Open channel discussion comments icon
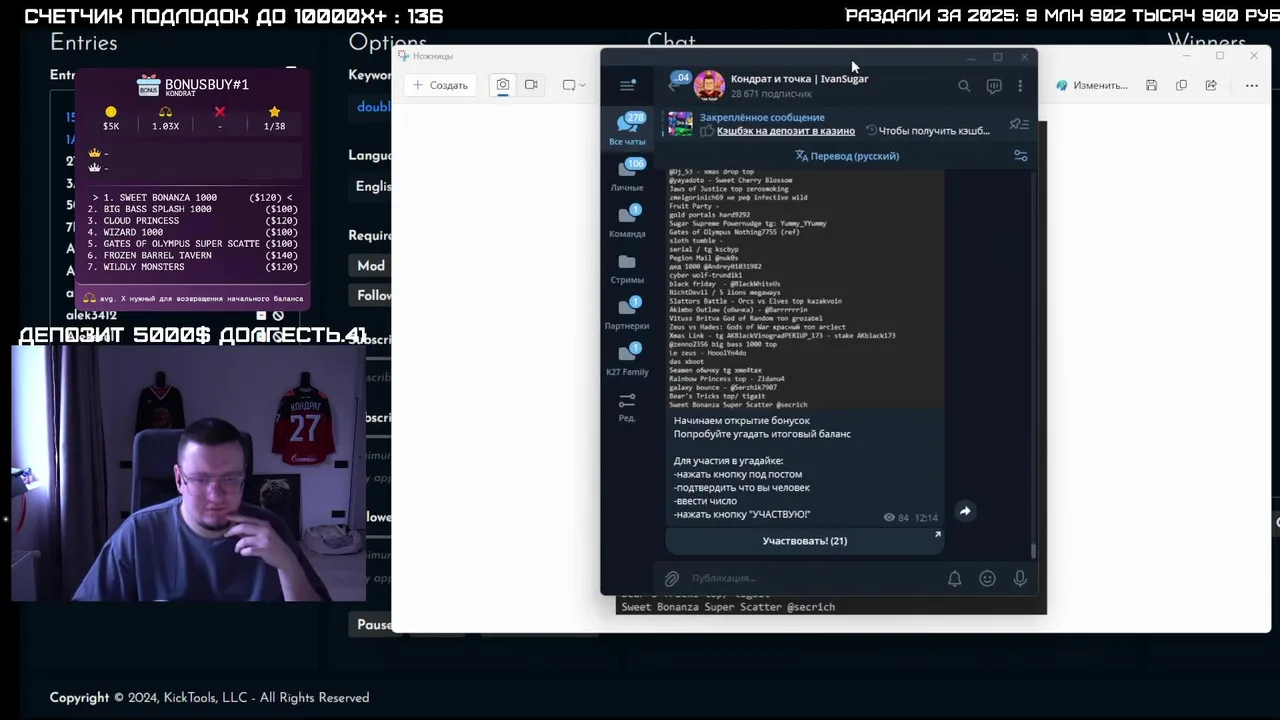The width and height of the screenshot is (1280, 720). pos(994,86)
